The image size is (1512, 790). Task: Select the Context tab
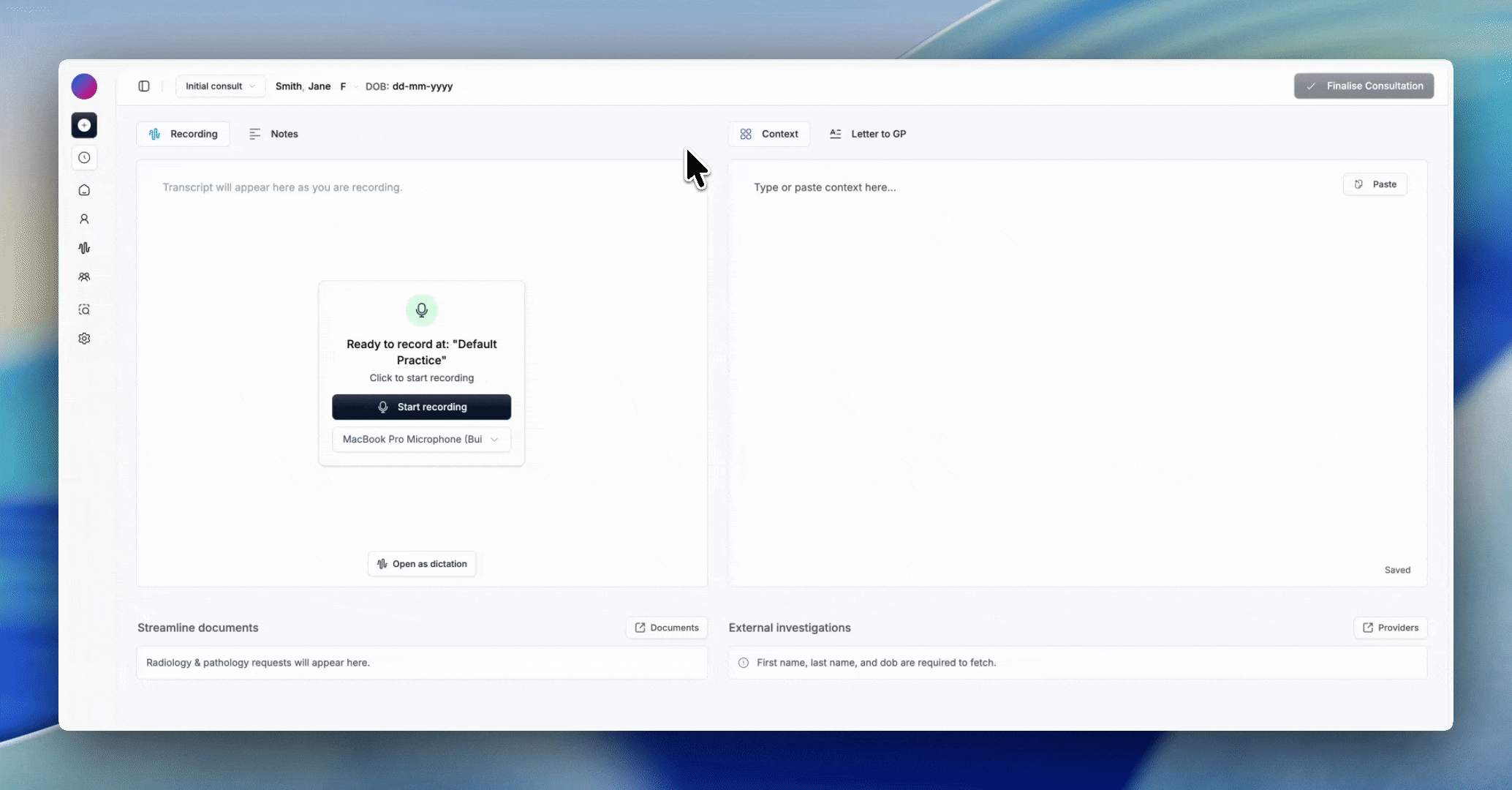click(769, 134)
